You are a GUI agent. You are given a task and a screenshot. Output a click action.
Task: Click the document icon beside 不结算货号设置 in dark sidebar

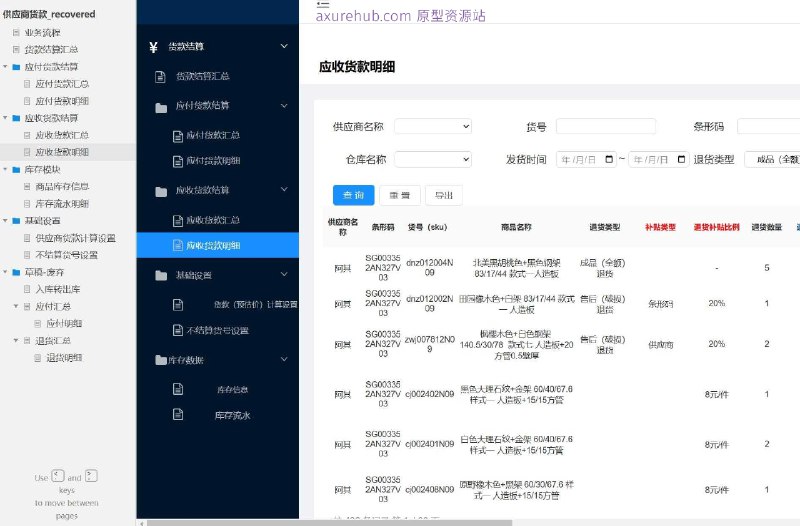click(178, 330)
